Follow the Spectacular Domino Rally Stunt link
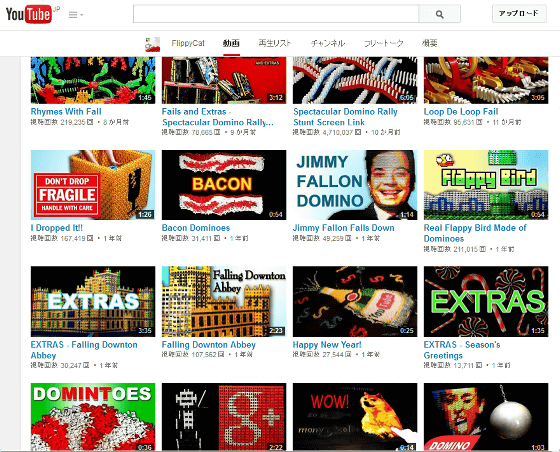560x452 pixels. 345,117
